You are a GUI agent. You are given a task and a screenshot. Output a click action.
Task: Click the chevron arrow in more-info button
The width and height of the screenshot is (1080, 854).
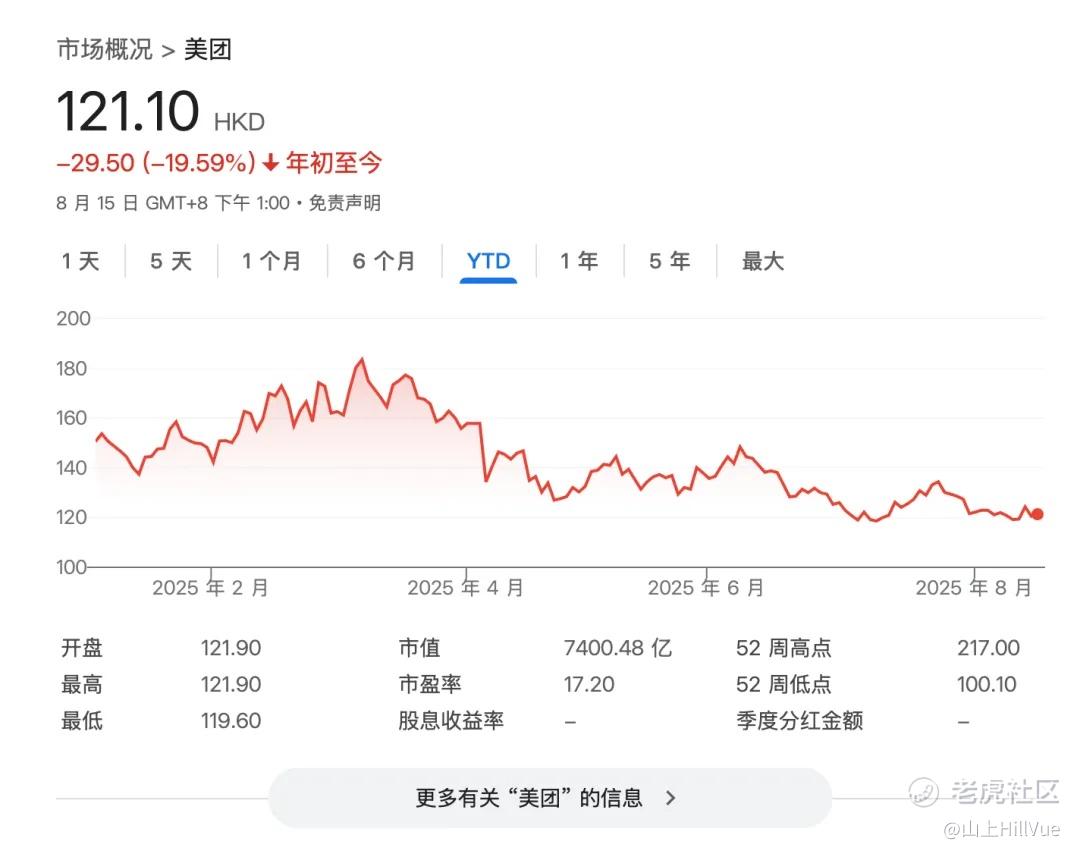[x=671, y=798]
